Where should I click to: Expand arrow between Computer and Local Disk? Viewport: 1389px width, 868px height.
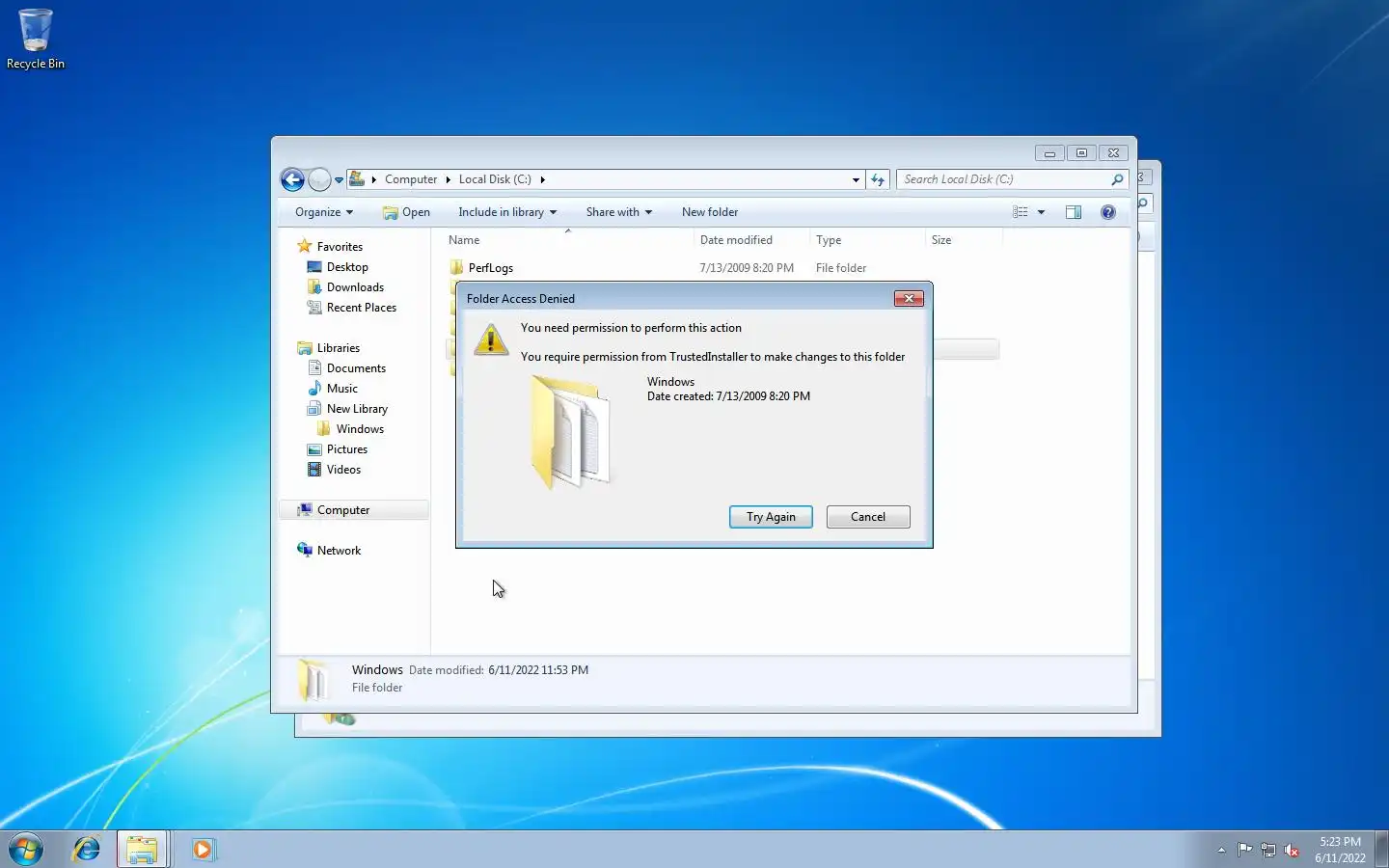(448, 179)
